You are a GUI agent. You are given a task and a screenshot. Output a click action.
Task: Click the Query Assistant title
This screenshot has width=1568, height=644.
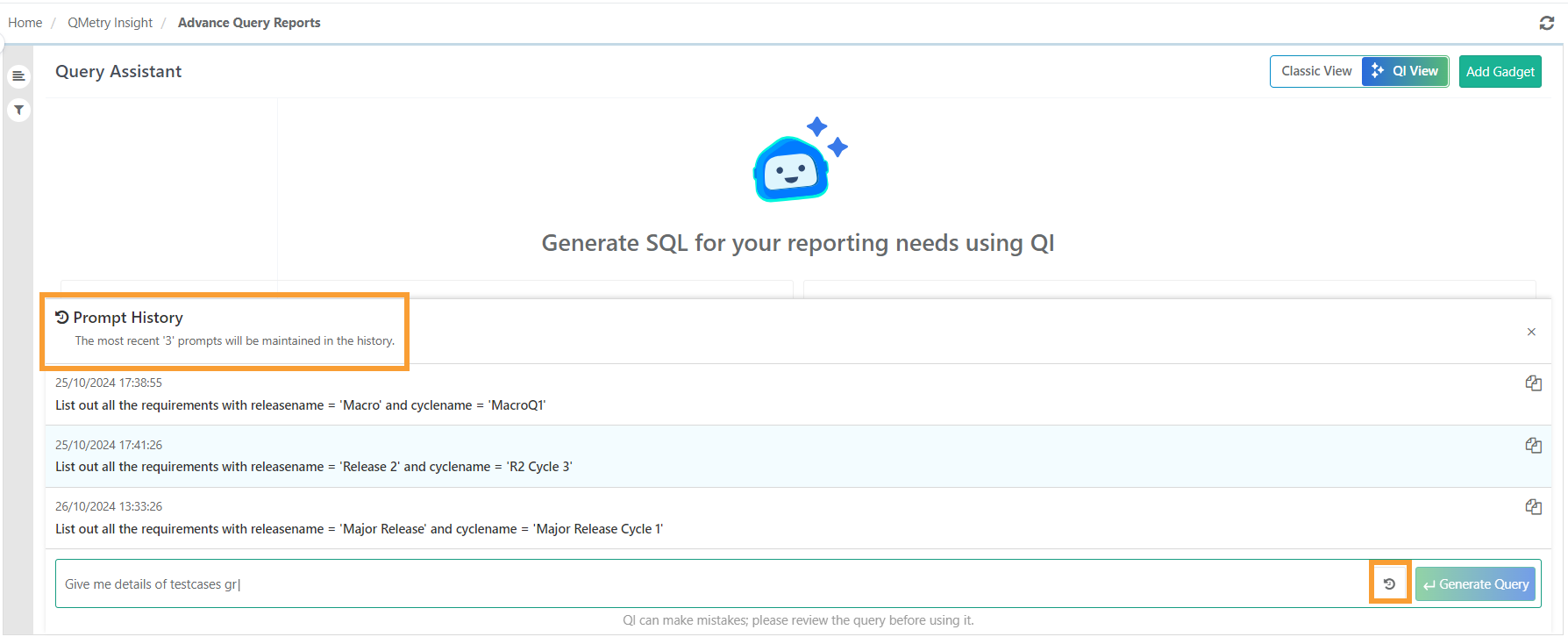click(x=118, y=72)
